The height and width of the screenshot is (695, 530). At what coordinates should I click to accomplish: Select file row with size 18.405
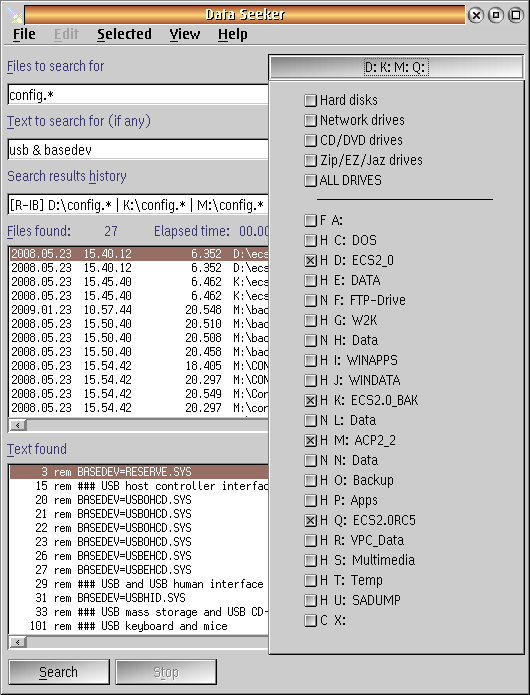139,366
